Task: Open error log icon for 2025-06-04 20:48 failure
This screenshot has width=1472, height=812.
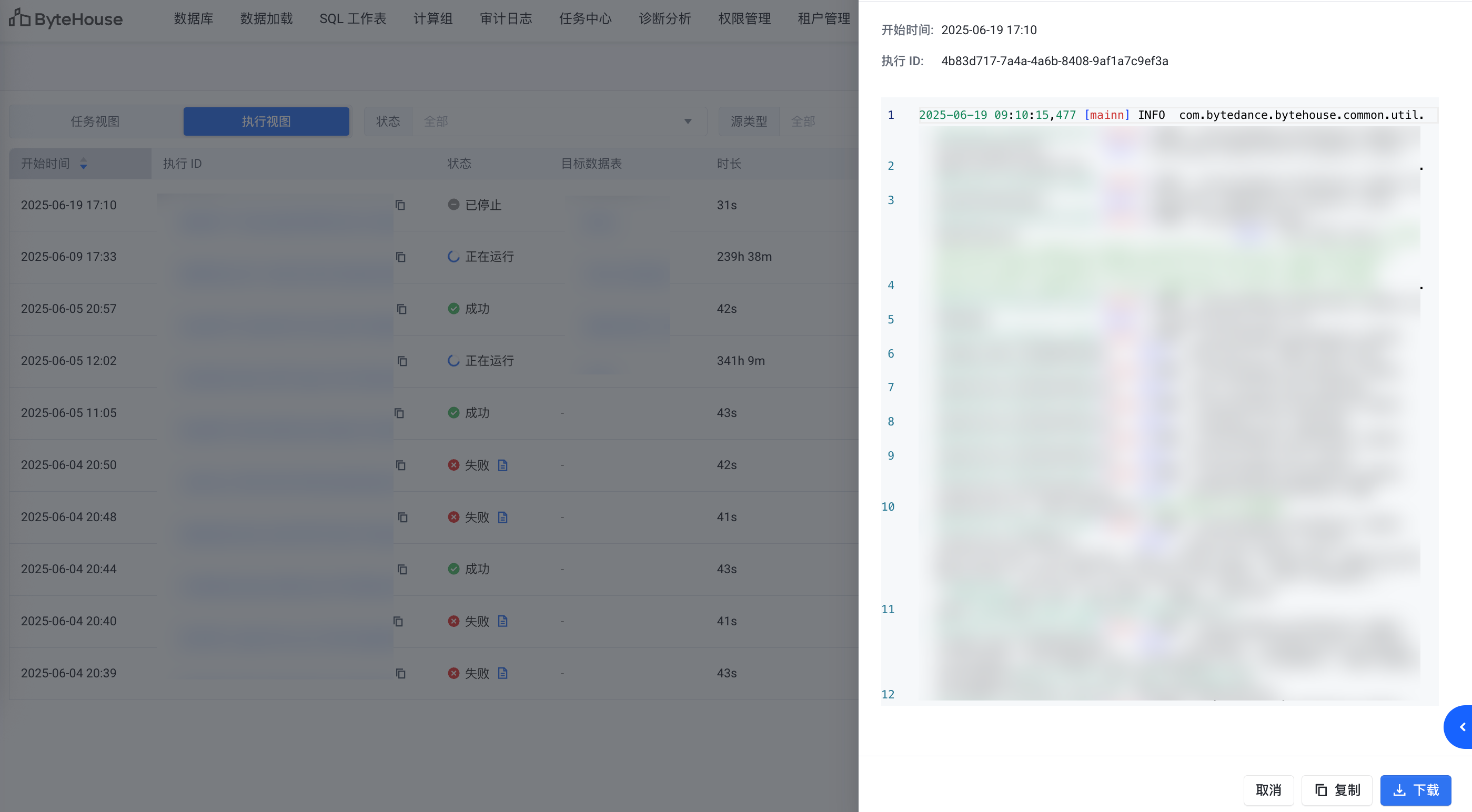Action: pos(502,517)
